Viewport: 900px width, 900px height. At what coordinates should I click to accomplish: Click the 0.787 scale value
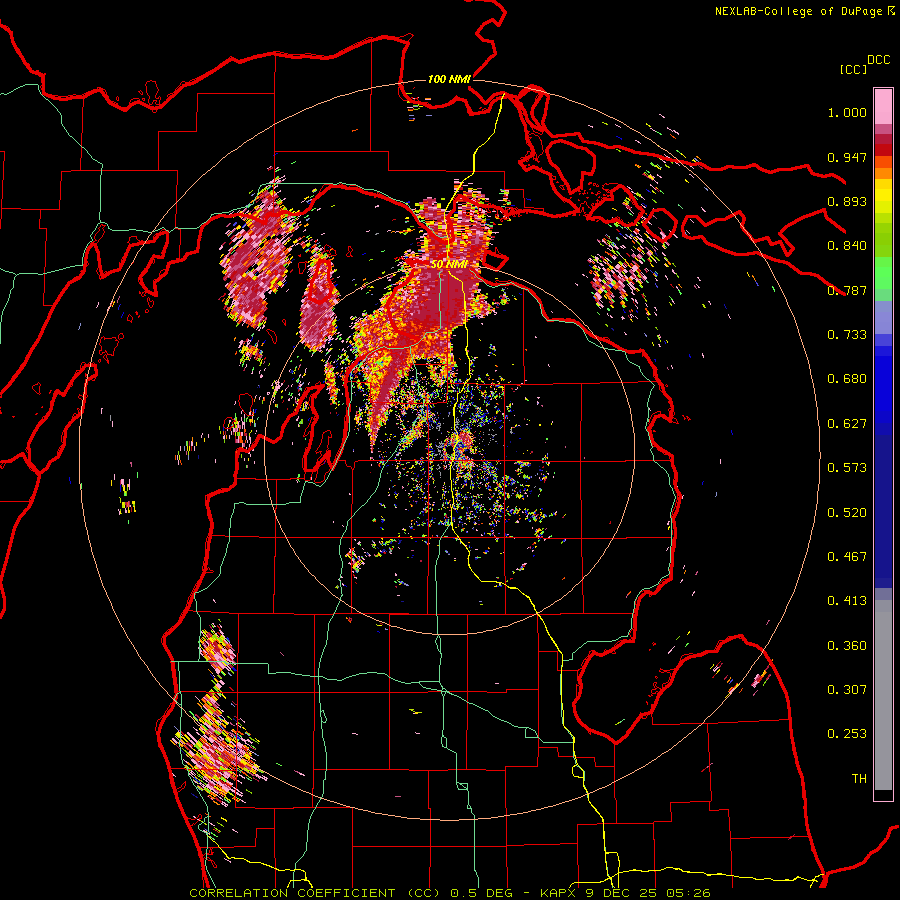pyautogui.click(x=847, y=290)
